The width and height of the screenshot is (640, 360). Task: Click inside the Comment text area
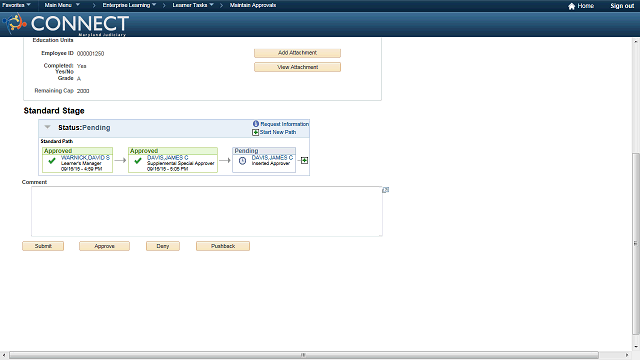click(207, 211)
